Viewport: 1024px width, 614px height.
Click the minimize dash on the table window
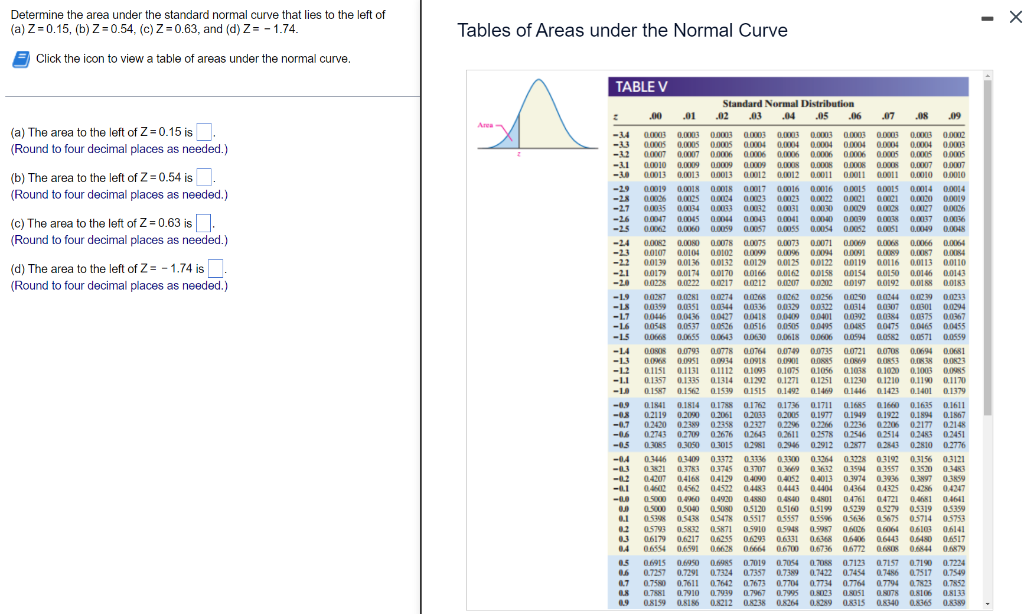click(986, 17)
